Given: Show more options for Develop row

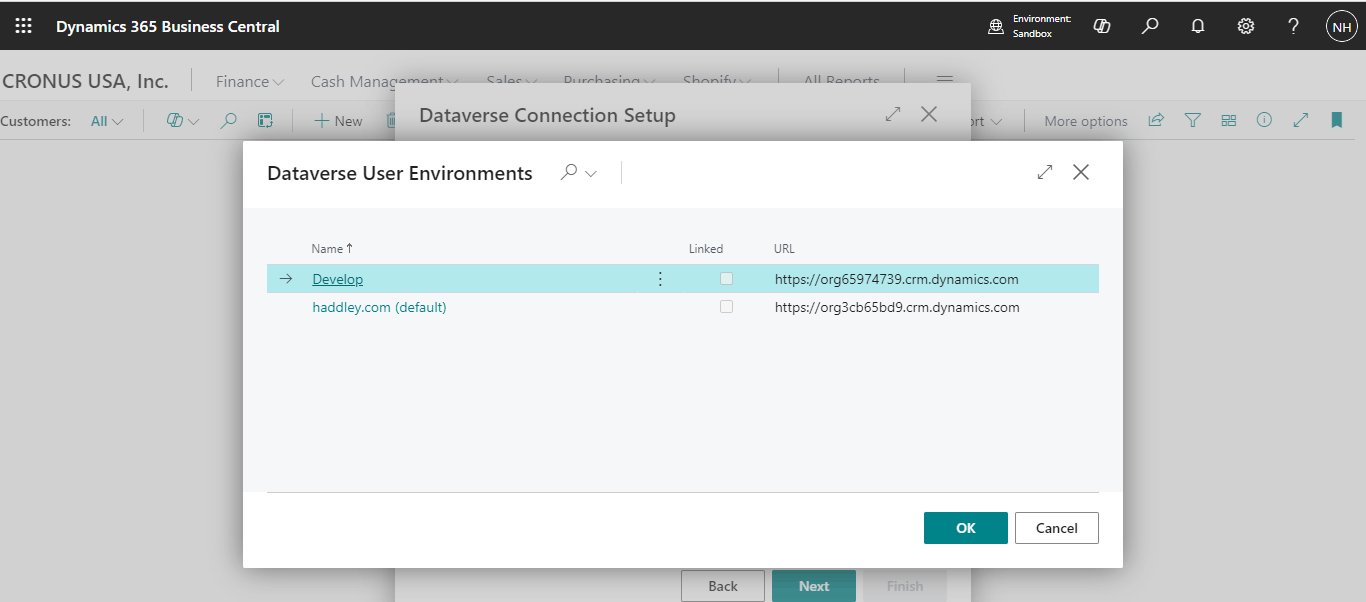Looking at the screenshot, I should click(660, 279).
